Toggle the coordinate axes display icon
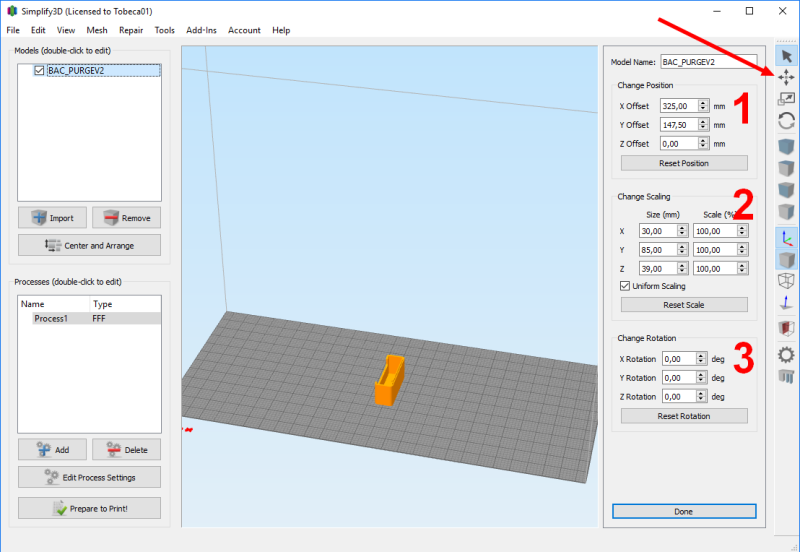The height and width of the screenshot is (552, 800). pyautogui.click(x=787, y=238)
